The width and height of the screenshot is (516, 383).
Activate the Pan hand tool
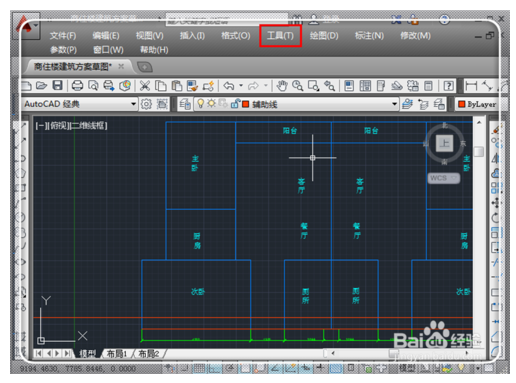(x=282, y=86)
